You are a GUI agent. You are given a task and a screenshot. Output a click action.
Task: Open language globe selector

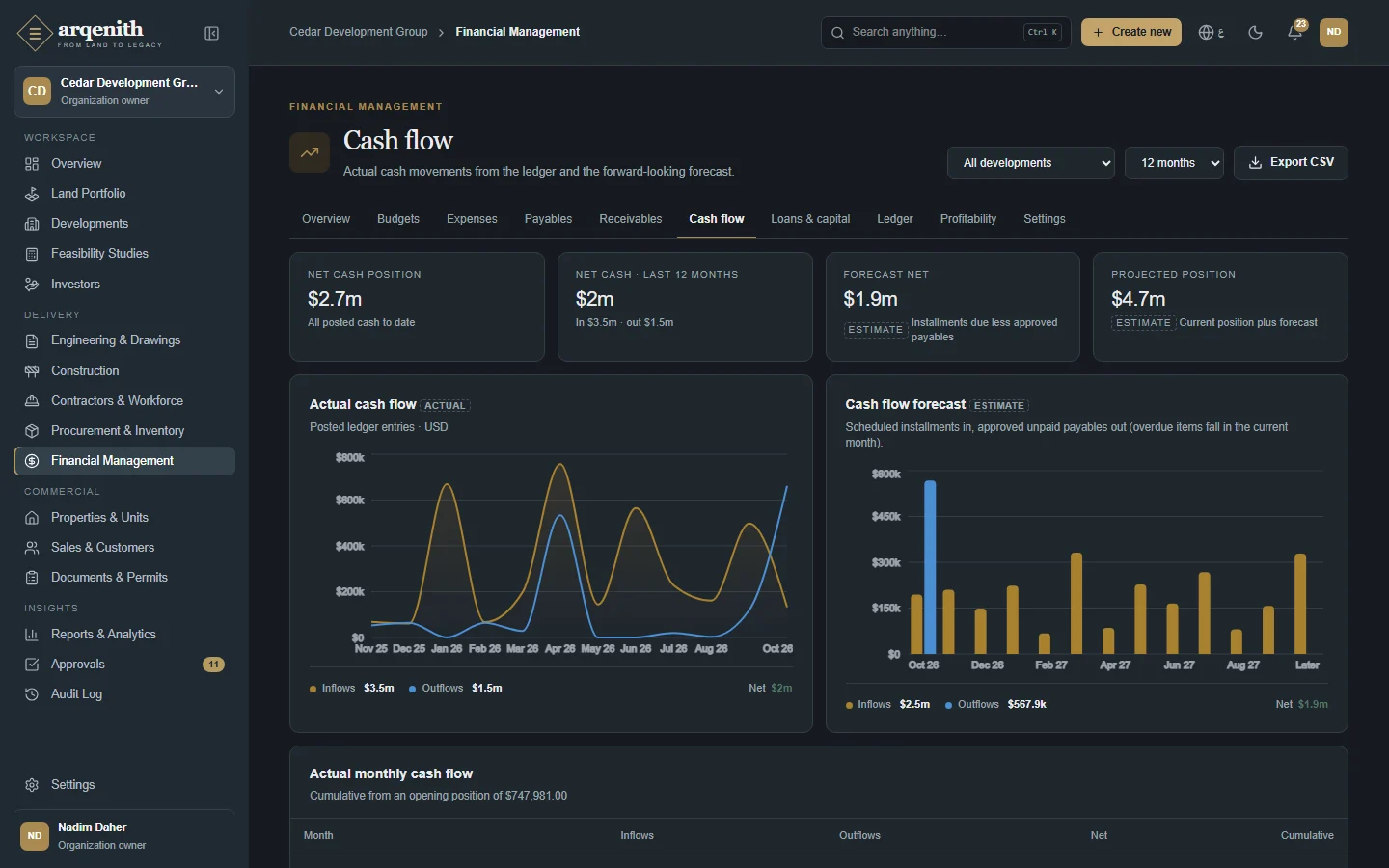(x=1211, y=32)
